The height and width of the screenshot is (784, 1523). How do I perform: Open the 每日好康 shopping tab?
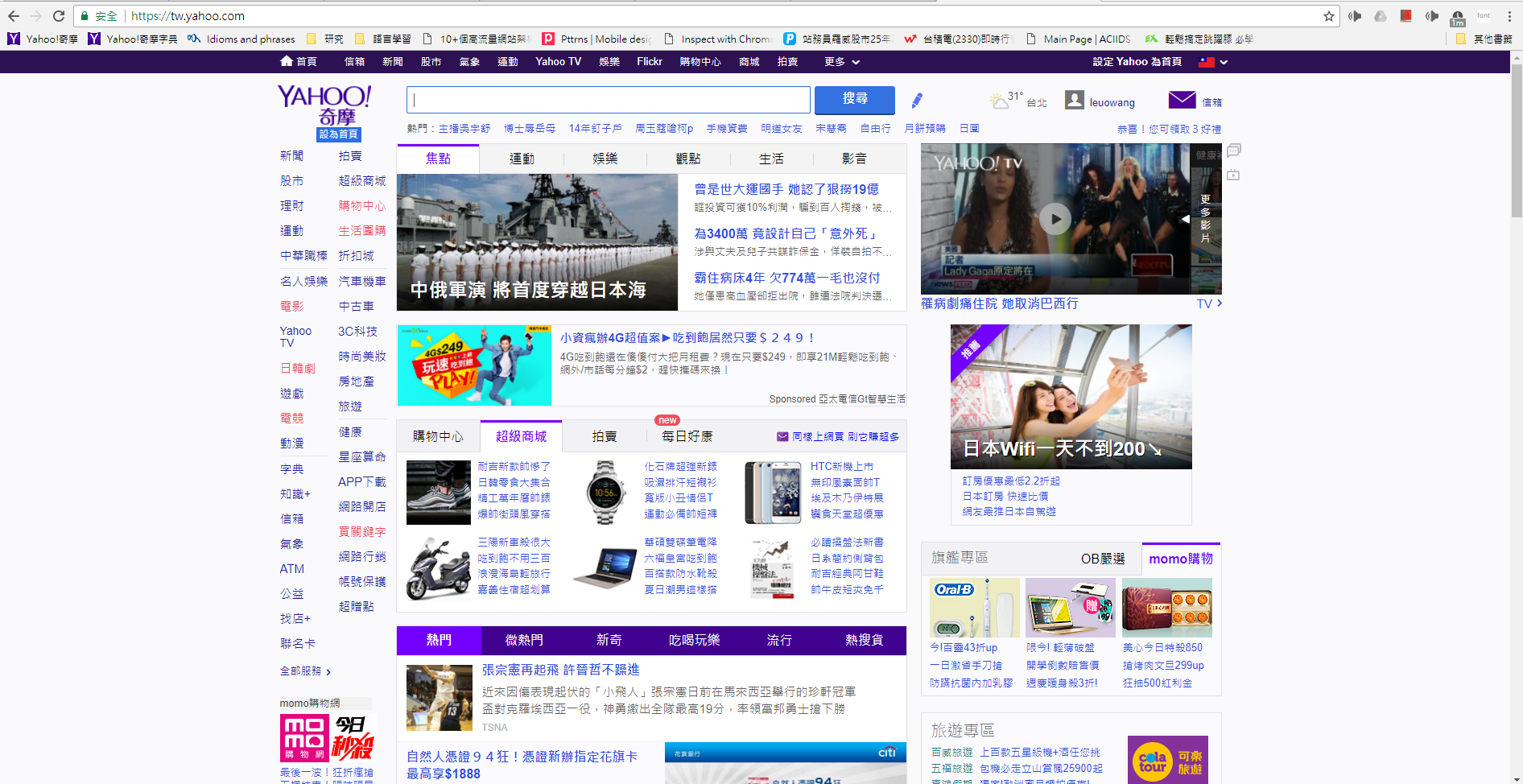[x=687, y=436]
